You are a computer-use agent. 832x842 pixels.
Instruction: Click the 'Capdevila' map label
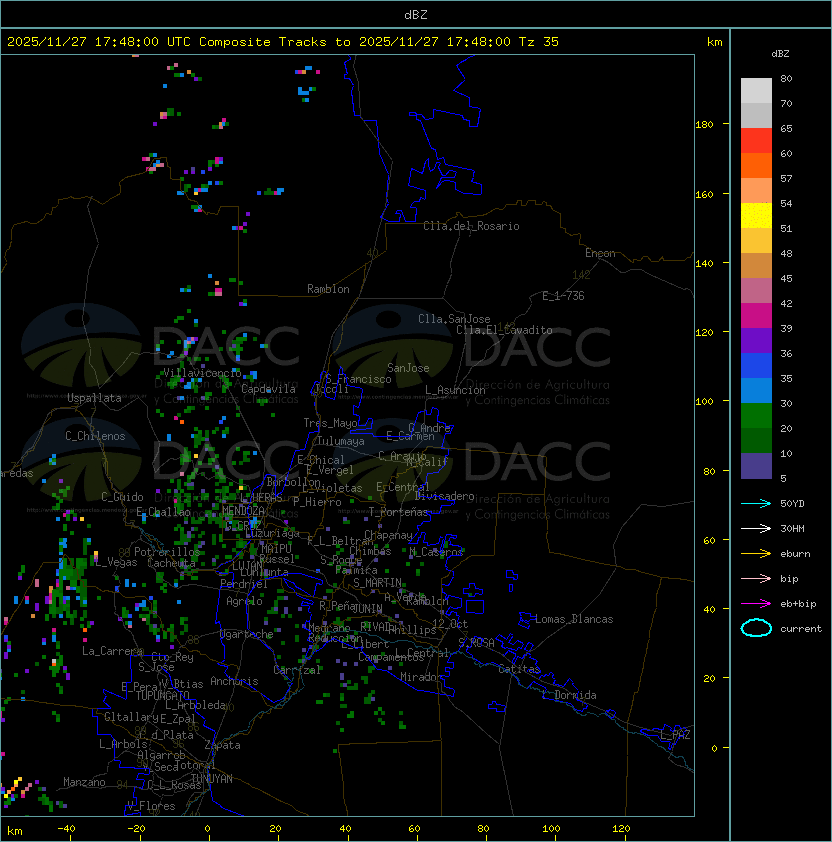268,389
